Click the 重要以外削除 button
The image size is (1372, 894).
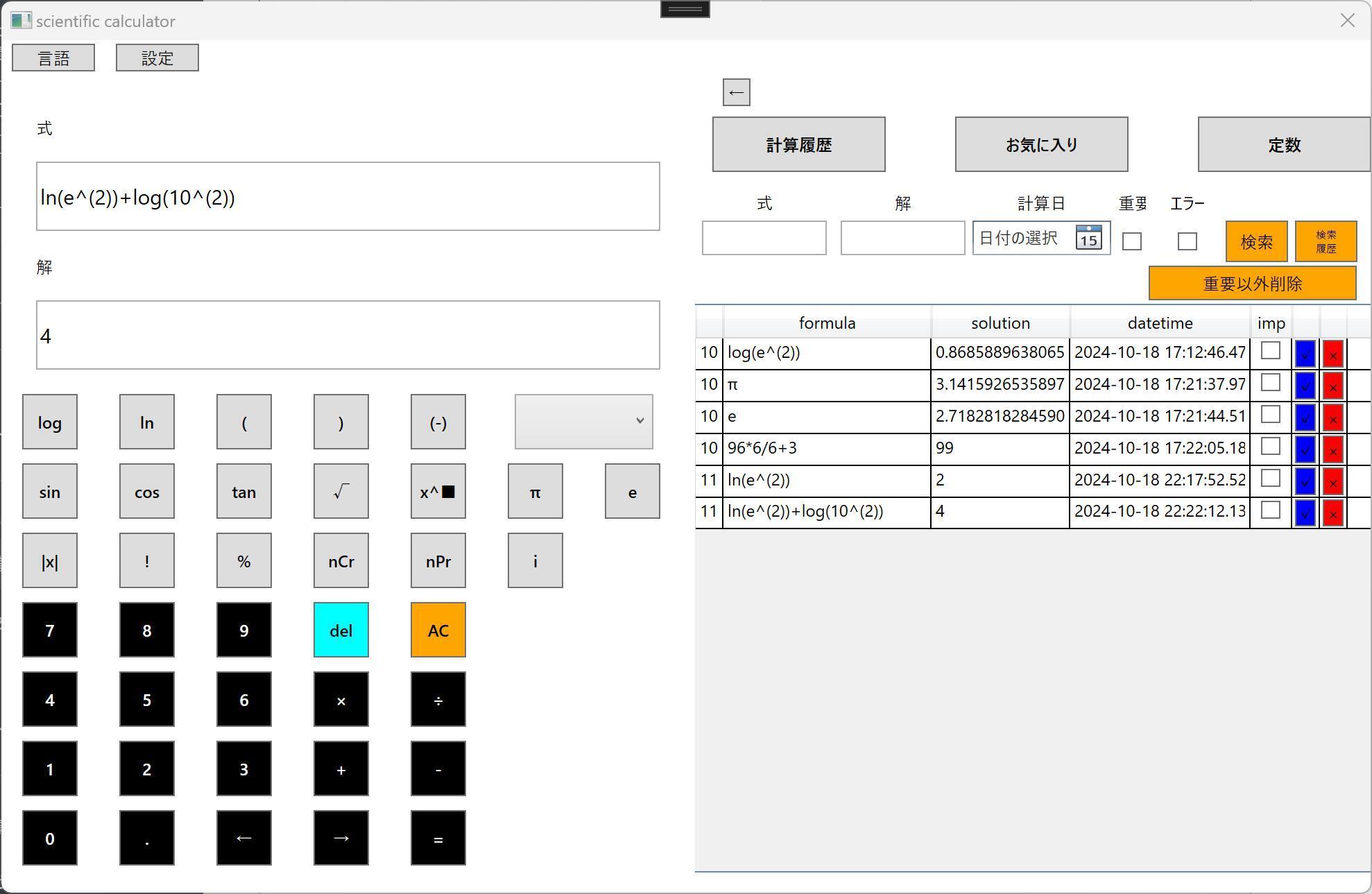(1252, 283)
